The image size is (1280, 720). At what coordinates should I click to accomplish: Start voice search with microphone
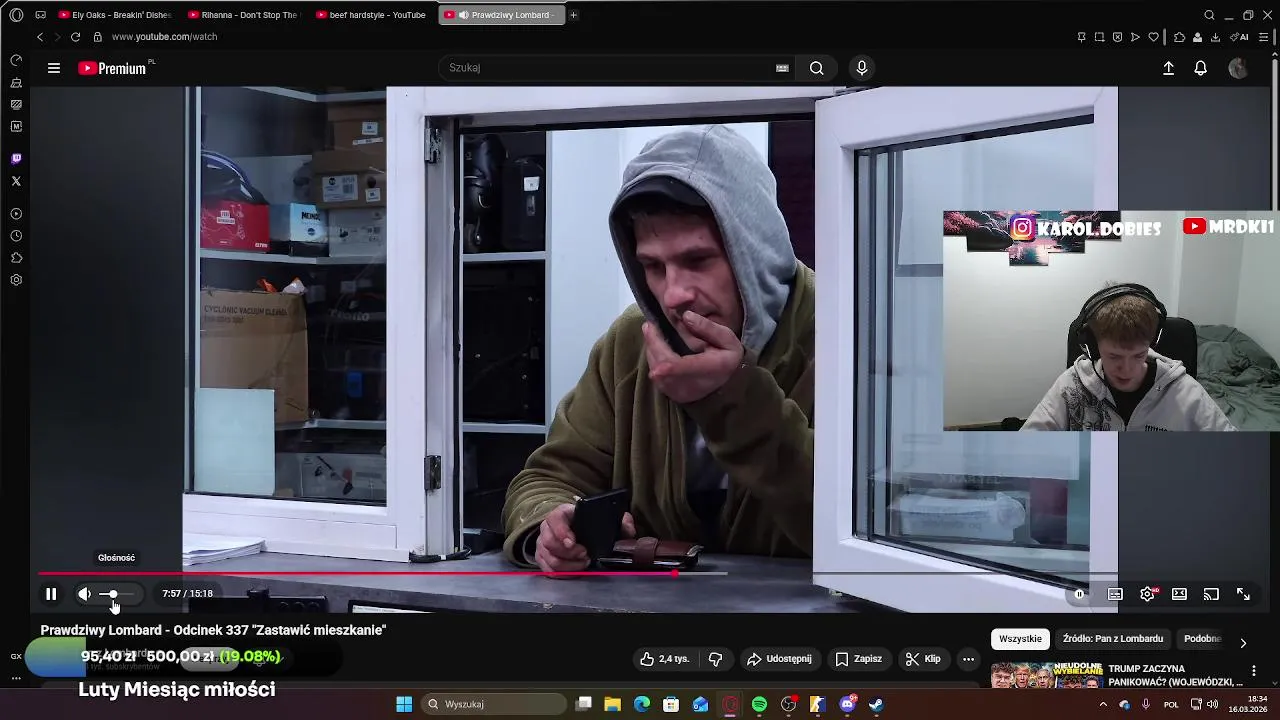click(862, 68)
